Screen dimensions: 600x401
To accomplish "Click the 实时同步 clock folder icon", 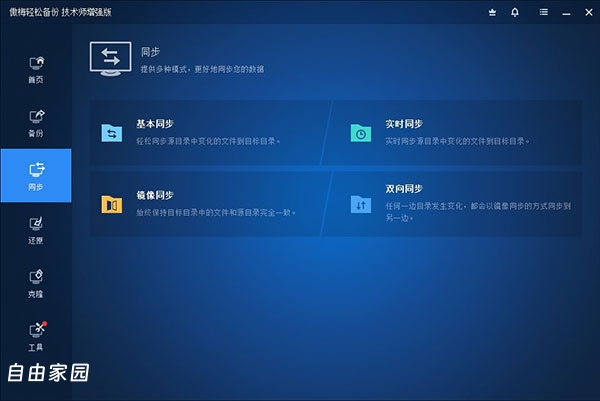I will pyautogui.click(x=360, y=133).
